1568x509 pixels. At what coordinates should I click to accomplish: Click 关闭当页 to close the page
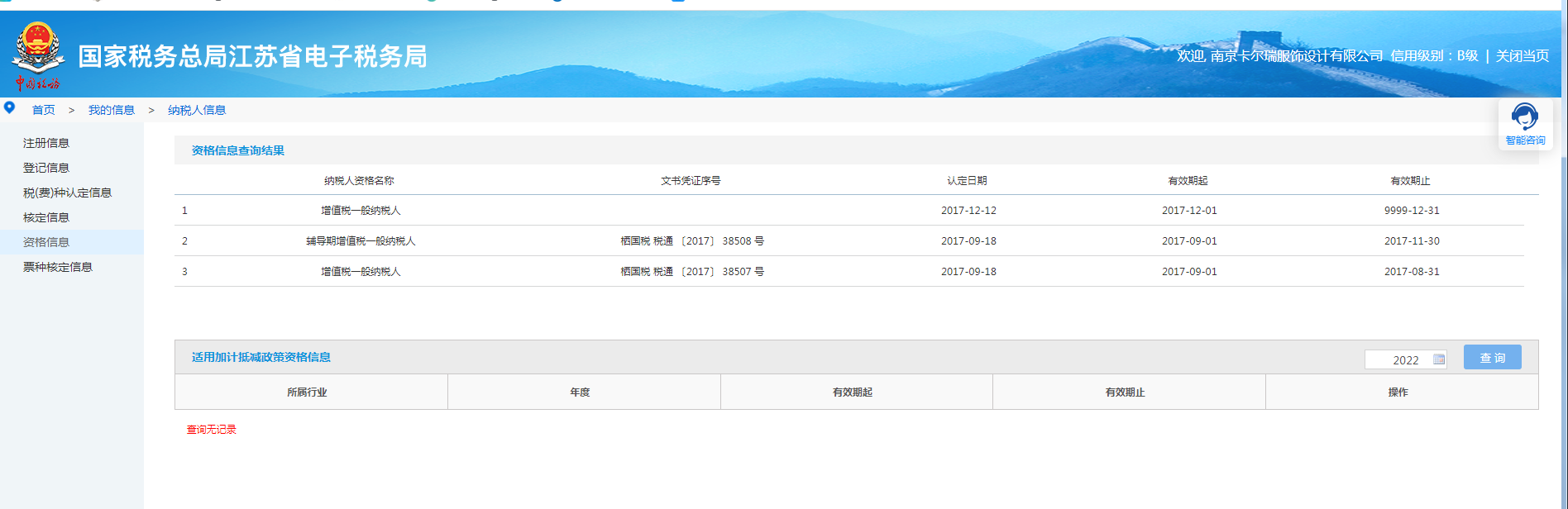(1522, 56)
